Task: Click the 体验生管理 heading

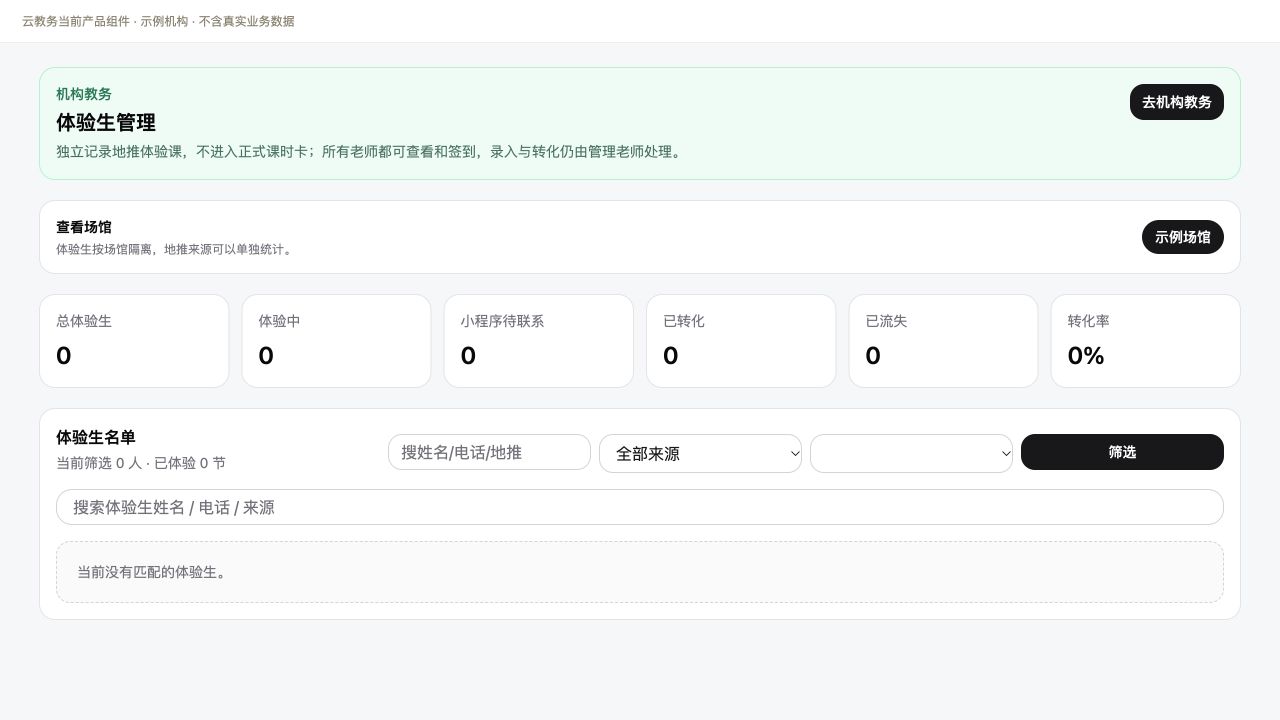Action: point(106,122)
